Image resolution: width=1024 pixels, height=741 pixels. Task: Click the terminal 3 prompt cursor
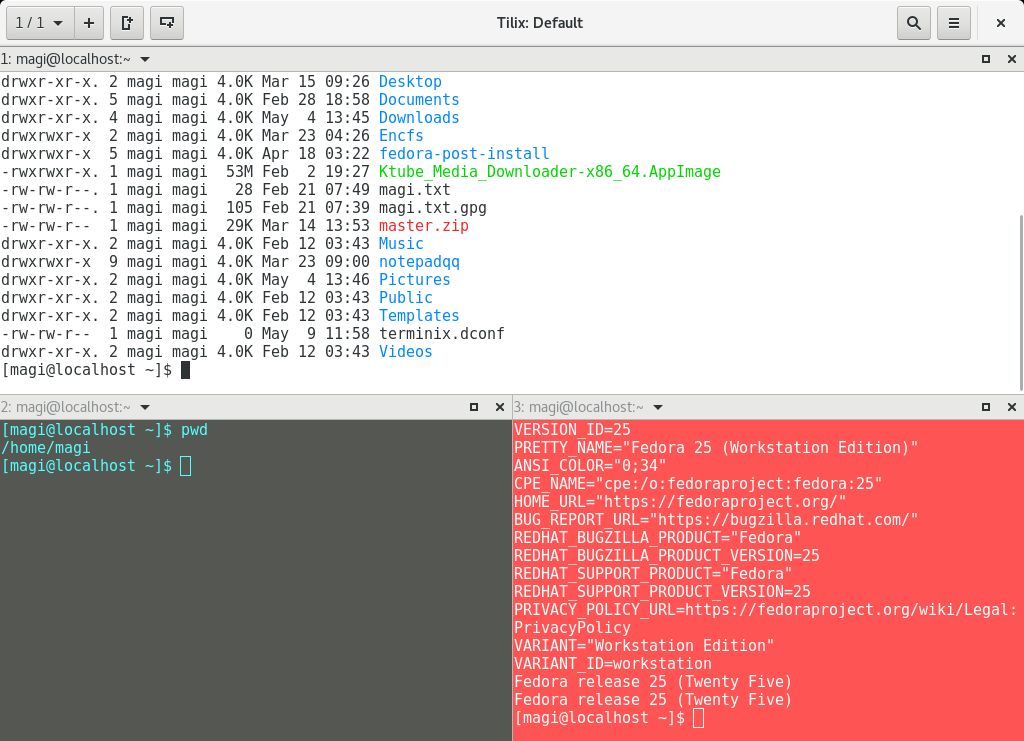[698, 718]
